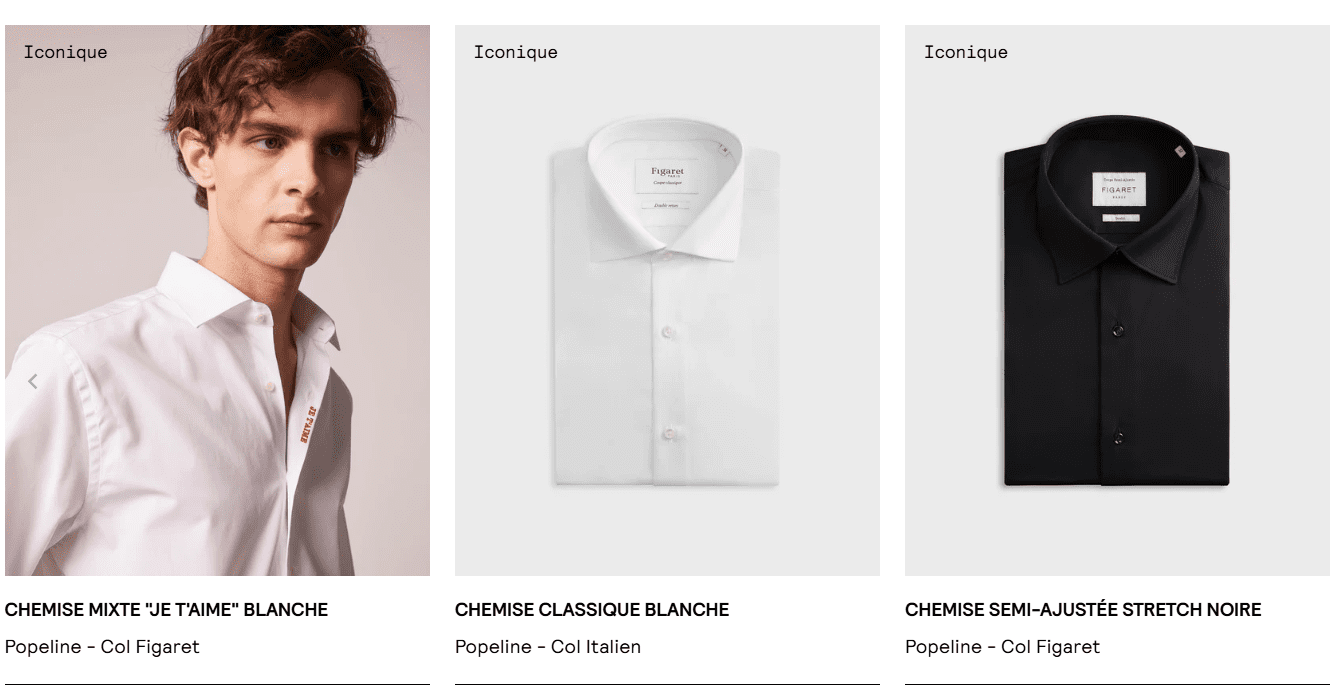
Task: Click the Popeline - Col Italien description
Action: (548, 647)
